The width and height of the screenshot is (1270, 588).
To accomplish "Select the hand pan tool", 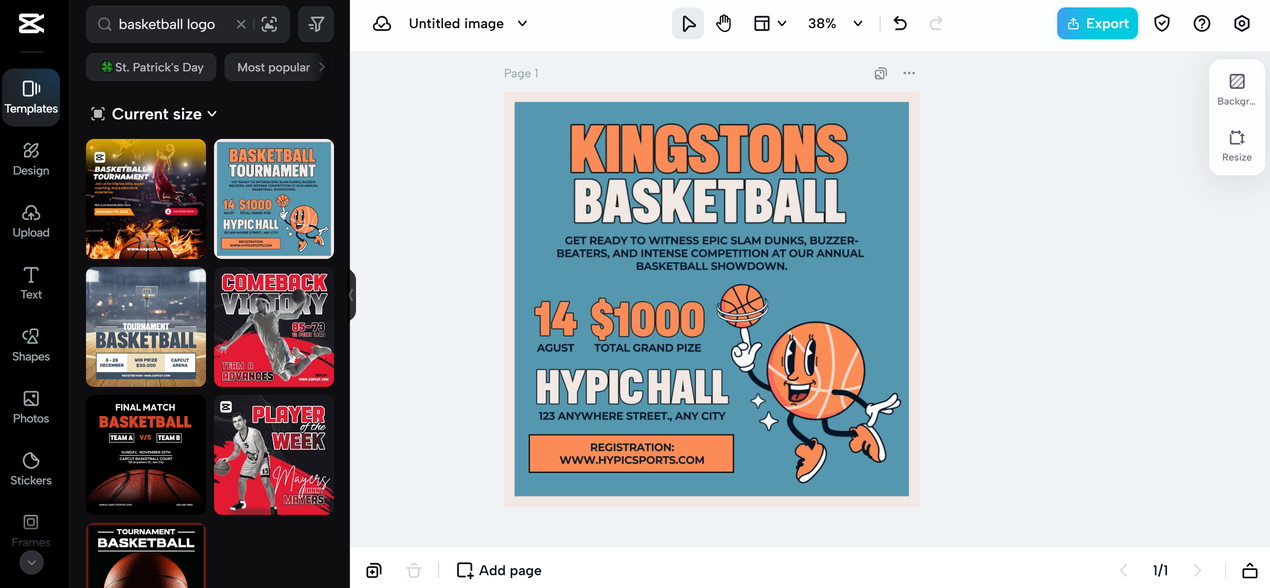I will (x=724, y=24).
